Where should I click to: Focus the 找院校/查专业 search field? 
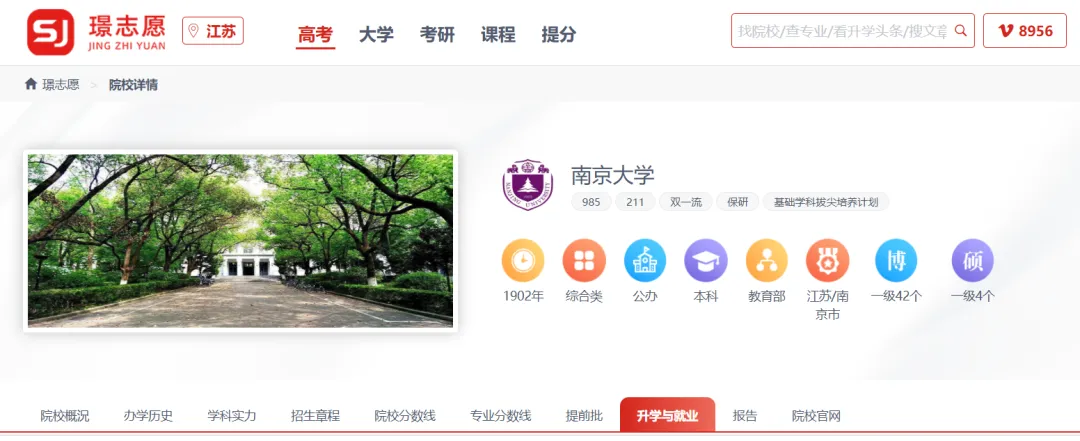tap(853, 31)
